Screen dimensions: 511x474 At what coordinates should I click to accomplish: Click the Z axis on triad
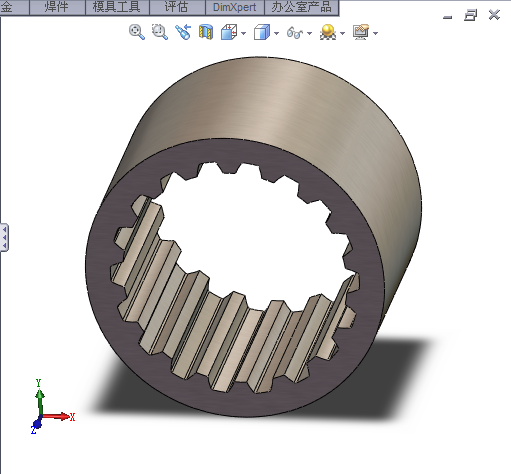click(36, 426)
